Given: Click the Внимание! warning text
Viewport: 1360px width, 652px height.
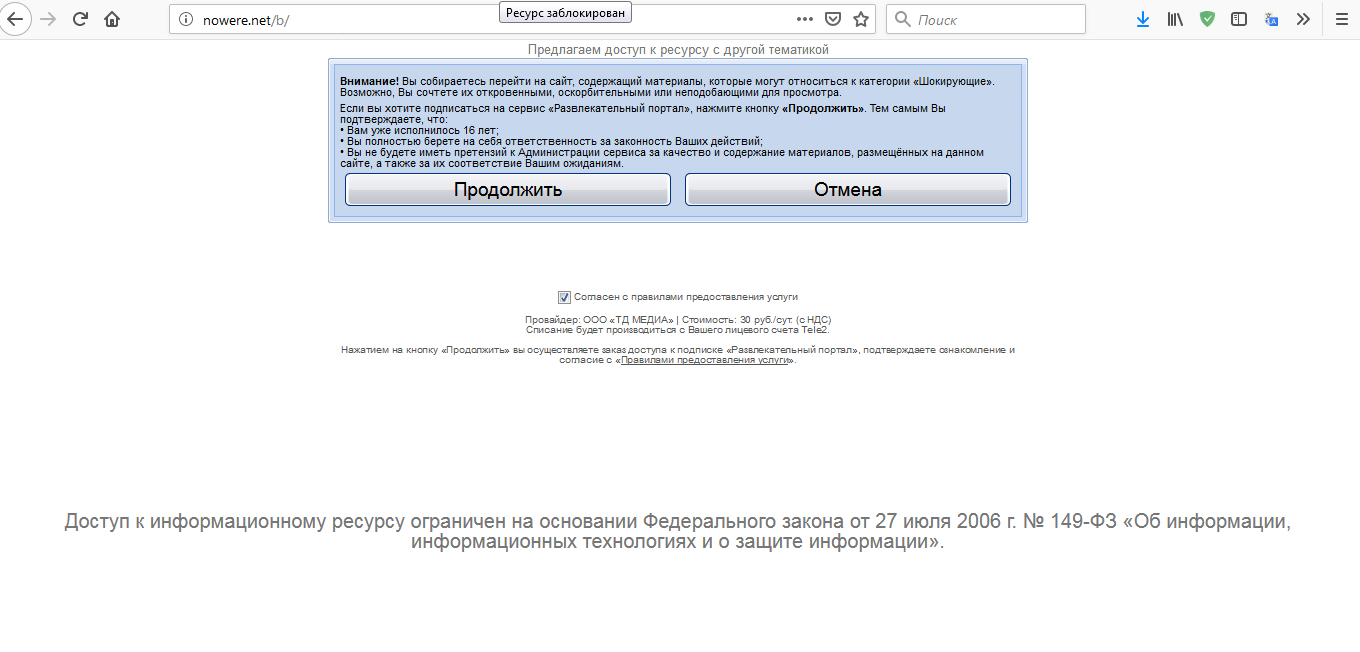Looking at the screenshot, I should pos(370,80).
